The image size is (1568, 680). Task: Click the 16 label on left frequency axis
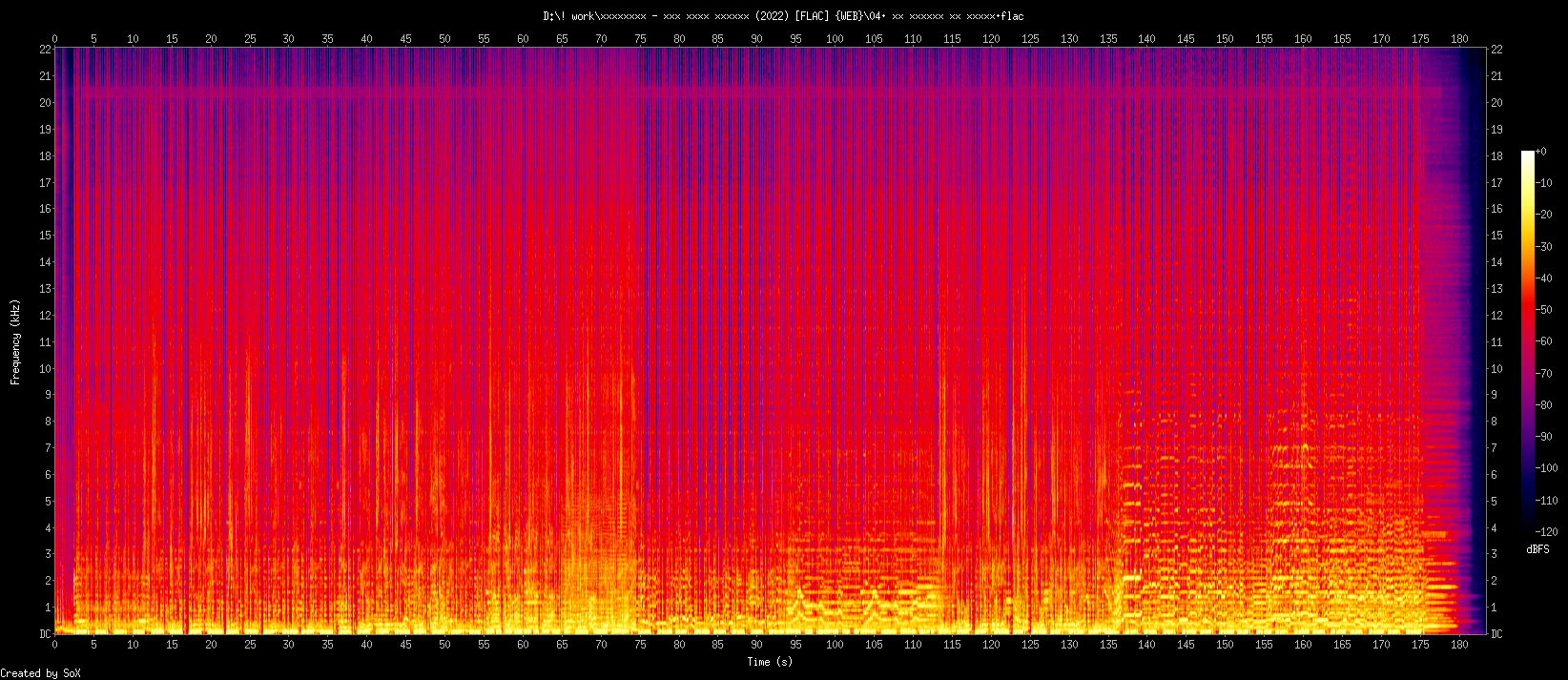coord(45,209)
